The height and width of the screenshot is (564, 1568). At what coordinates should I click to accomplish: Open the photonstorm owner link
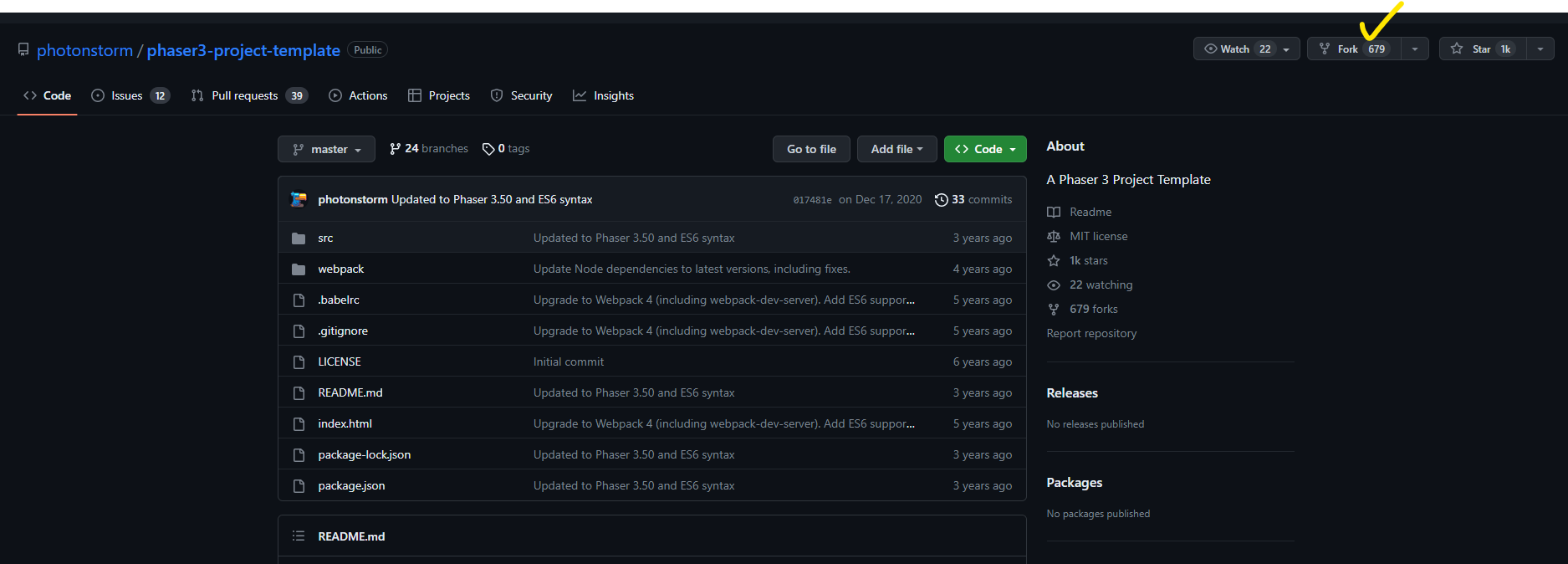click(84, 50)
